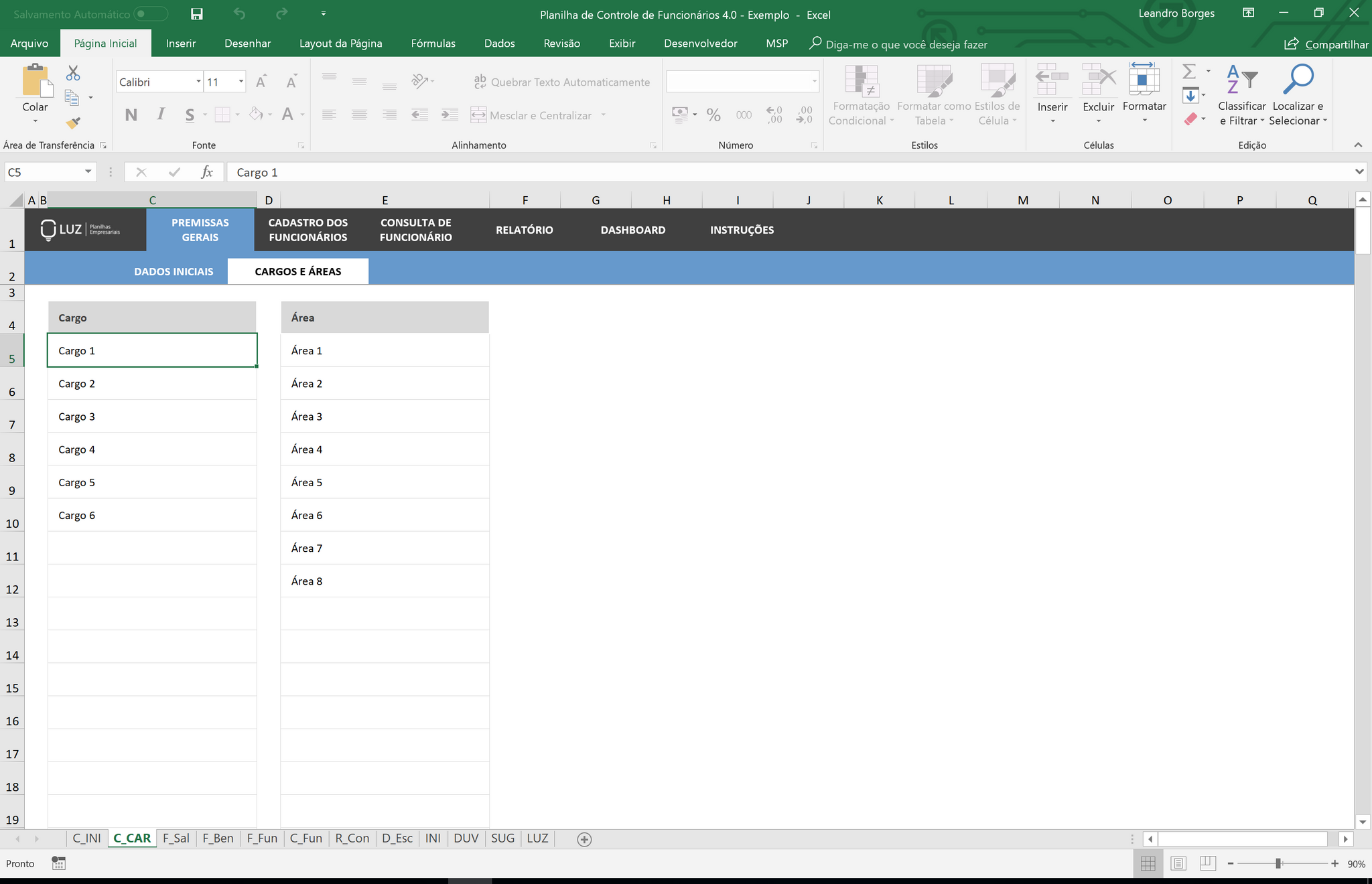Click the Cut scissors icon

tap(73, 73)
